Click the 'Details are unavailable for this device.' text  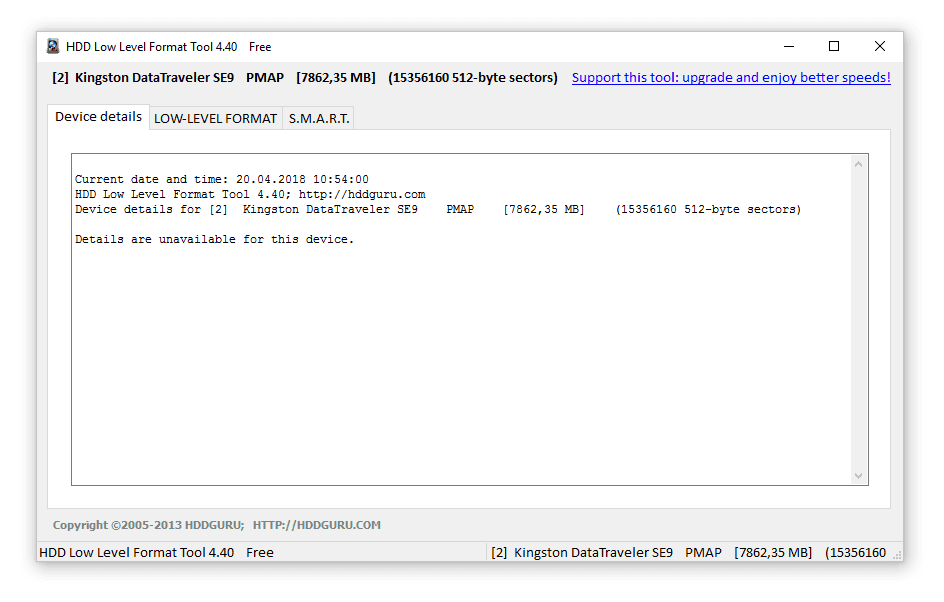coord(214,240)
